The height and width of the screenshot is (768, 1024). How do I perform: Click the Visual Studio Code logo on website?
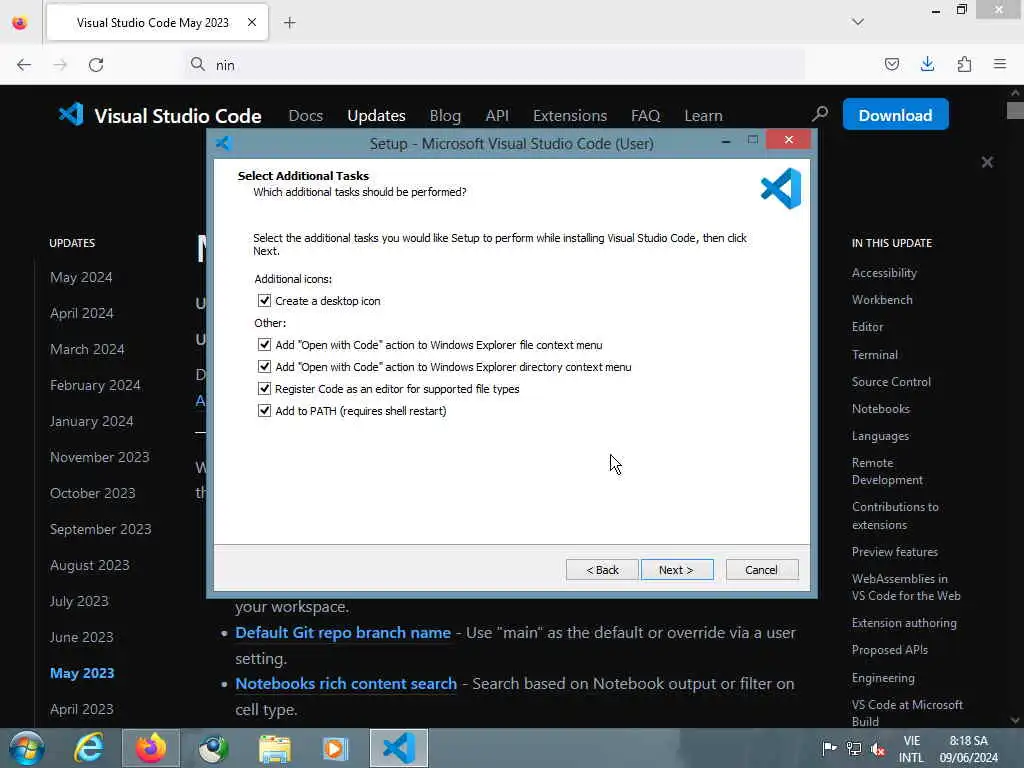tap(71, 115)
